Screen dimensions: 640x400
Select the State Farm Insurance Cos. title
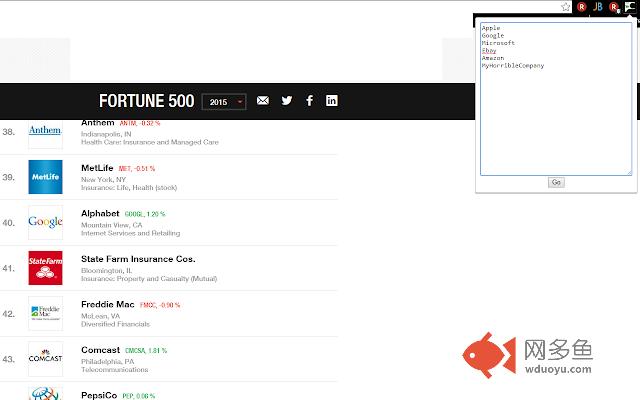(x=137, y=259)
